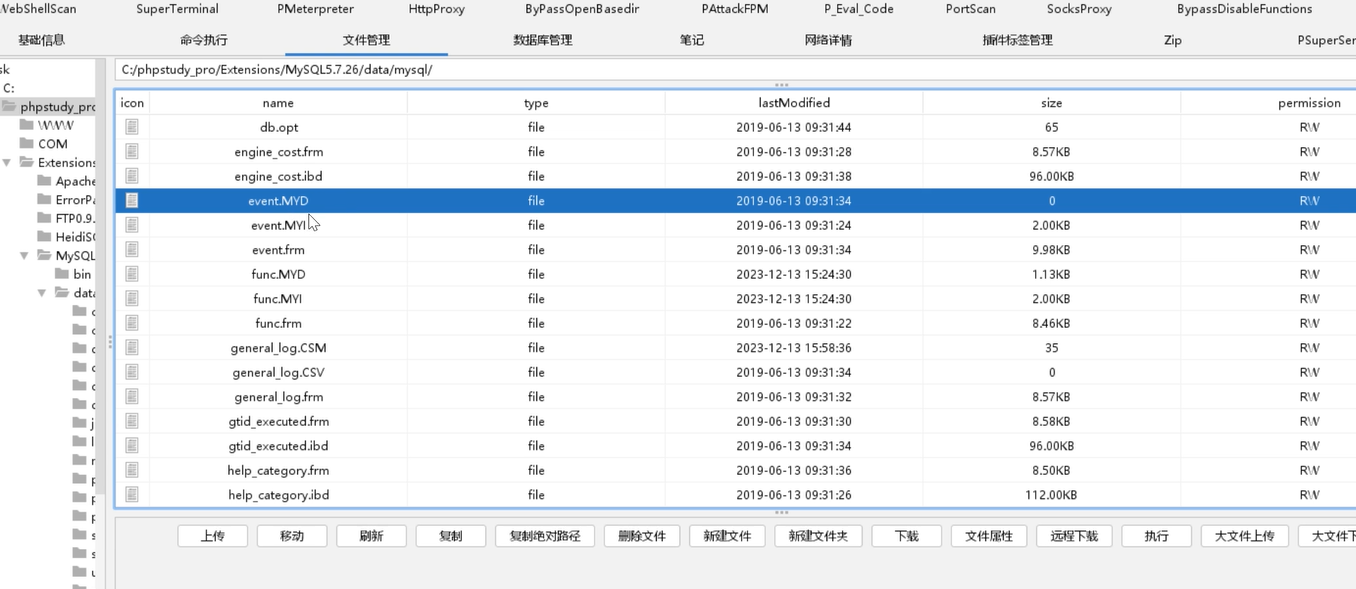1356x589 pixels.
Task: Open the PortScan plugin tab
Action: 970,9
